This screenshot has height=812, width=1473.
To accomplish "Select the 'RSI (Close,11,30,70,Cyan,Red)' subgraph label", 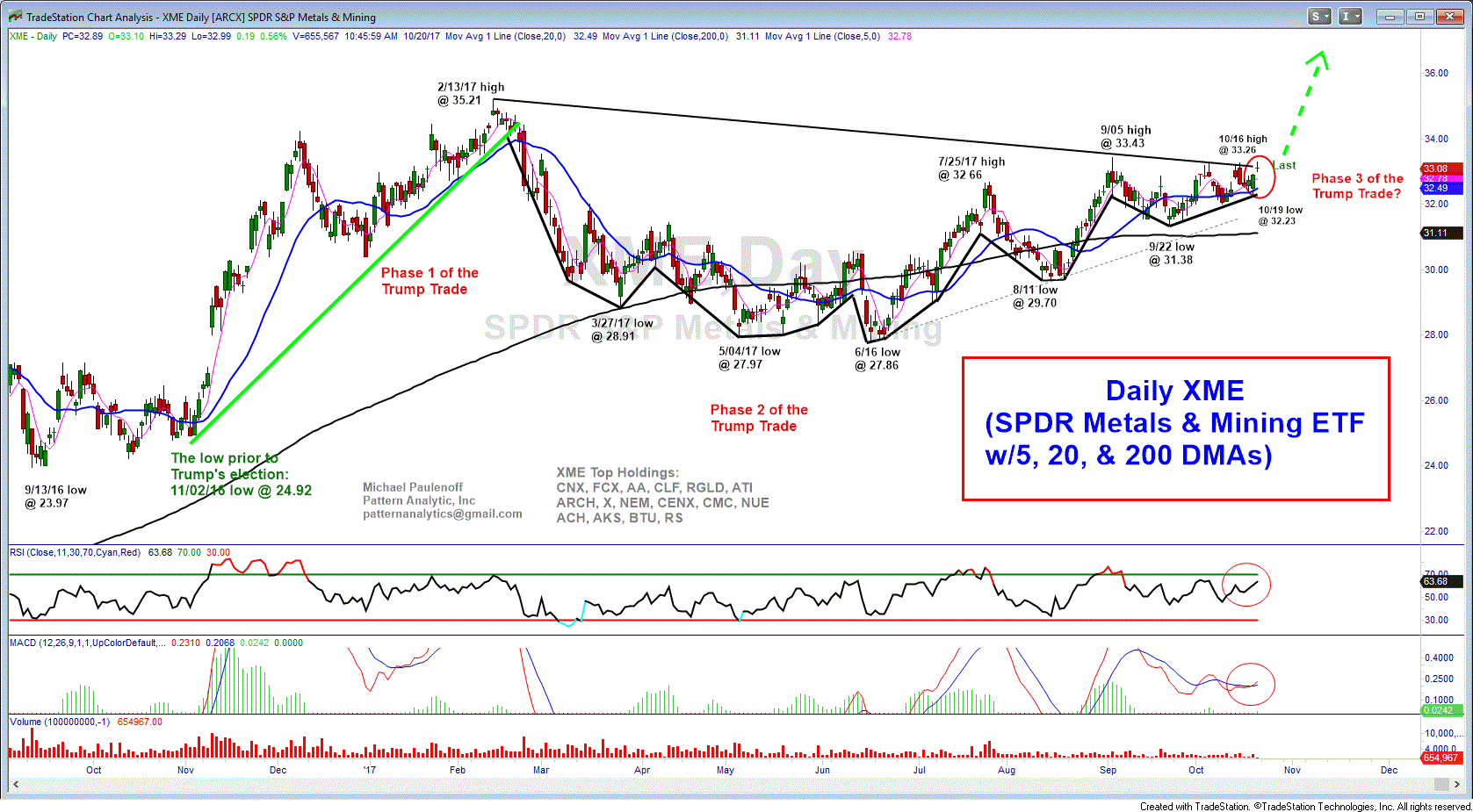I will (75, 552).
